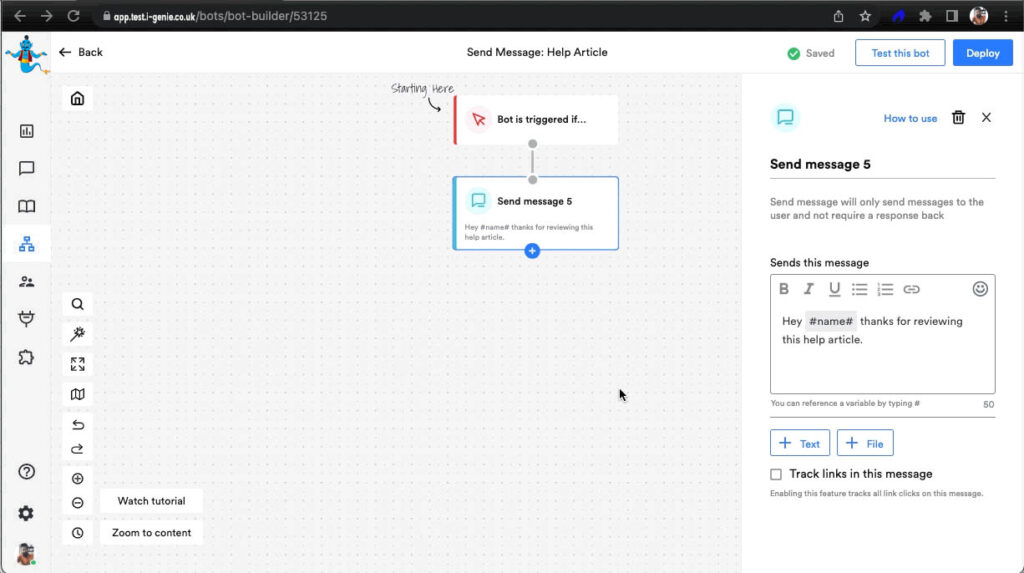Toggle italic formatting in message editor
Screen dimensions: 1024x573
click(x=809, y=289)
